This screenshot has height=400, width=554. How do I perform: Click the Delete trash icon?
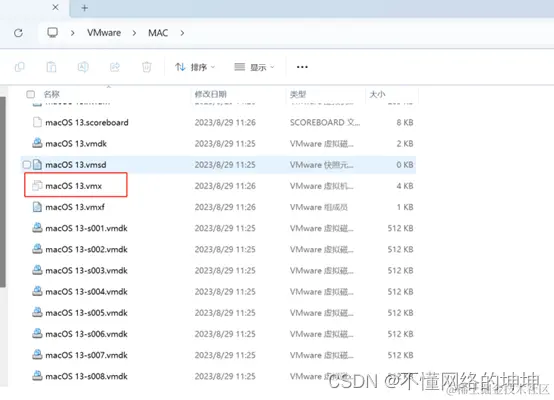coord(147,67)
